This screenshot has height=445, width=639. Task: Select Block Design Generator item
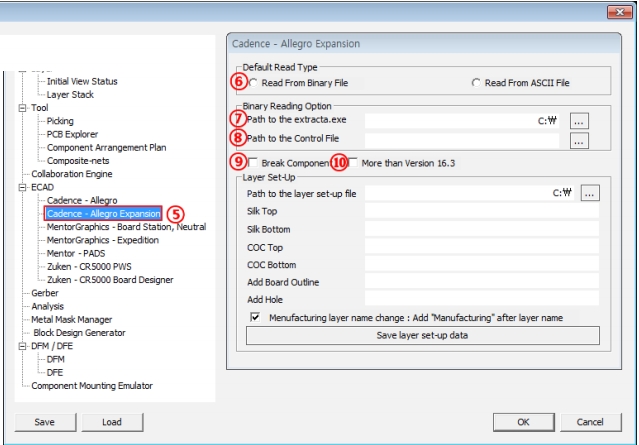pos(79,333)
